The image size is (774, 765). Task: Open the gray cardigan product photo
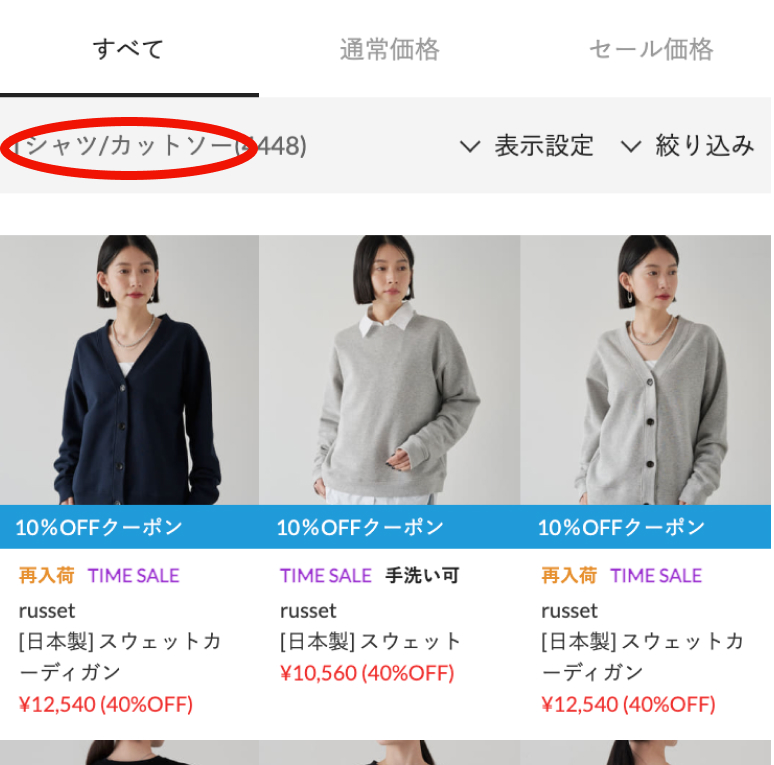click(646, 370)
